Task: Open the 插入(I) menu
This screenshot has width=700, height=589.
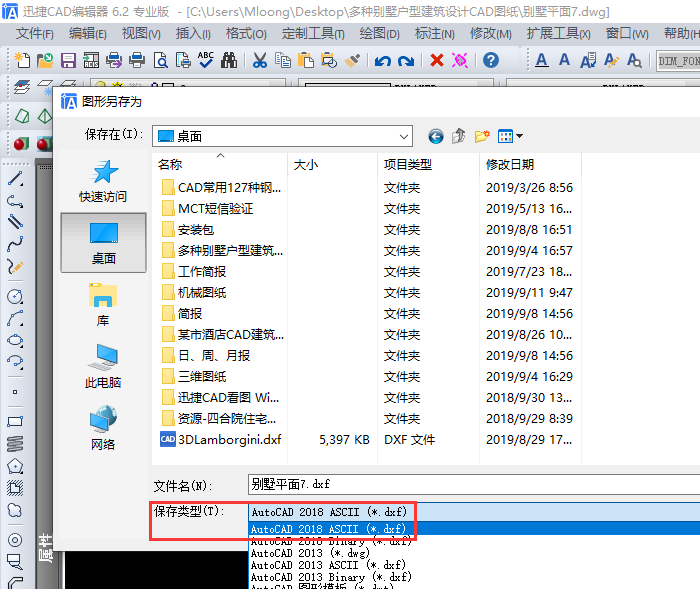Action: [193, 33]
